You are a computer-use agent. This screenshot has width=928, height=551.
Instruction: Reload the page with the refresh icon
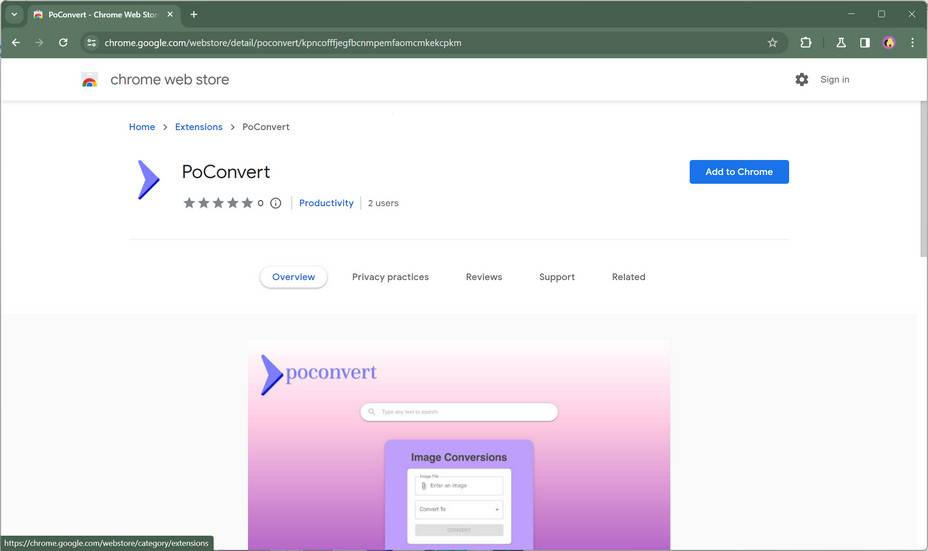point(63,43)
